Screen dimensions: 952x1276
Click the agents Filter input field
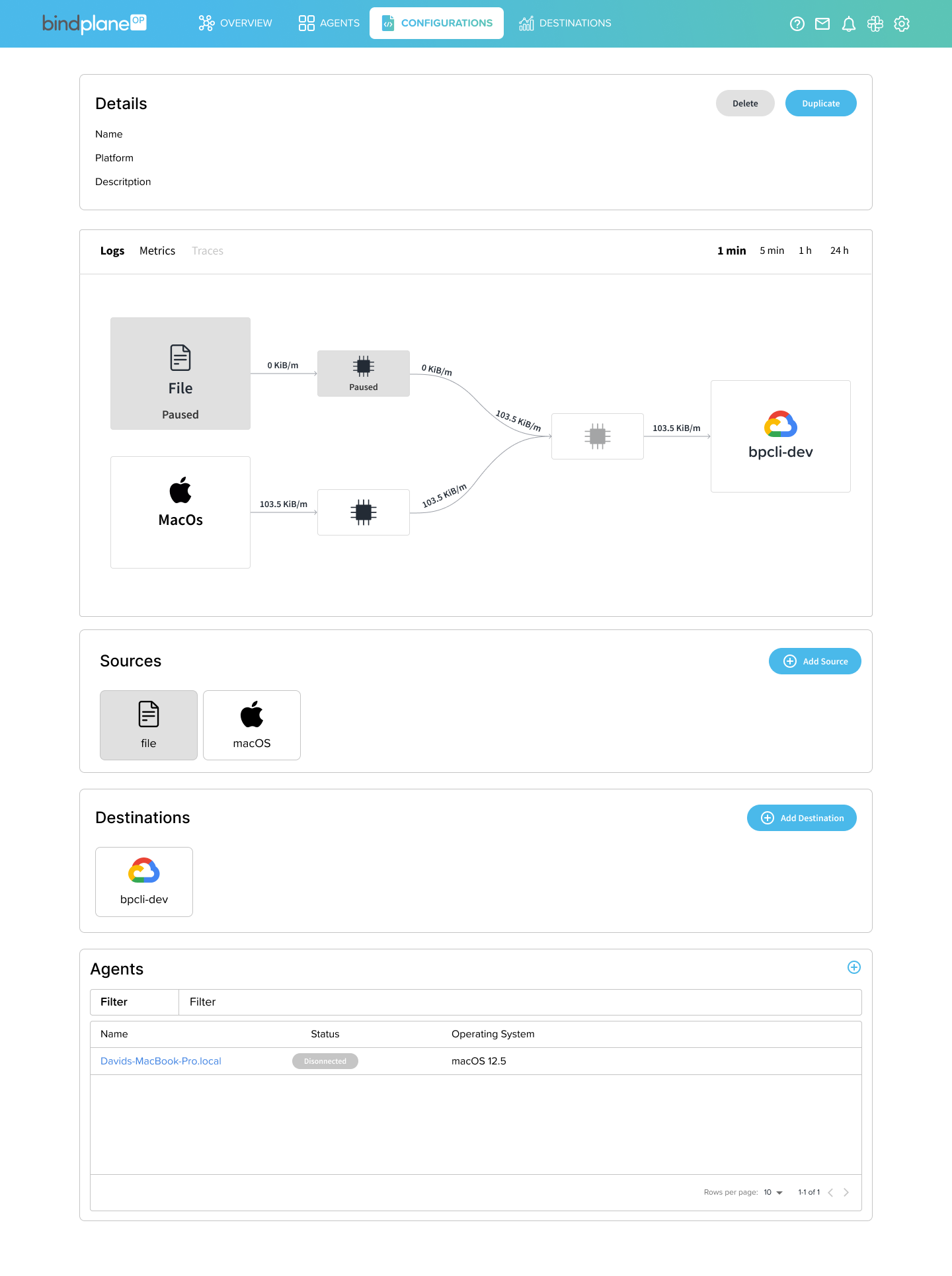coord(520,1002)
